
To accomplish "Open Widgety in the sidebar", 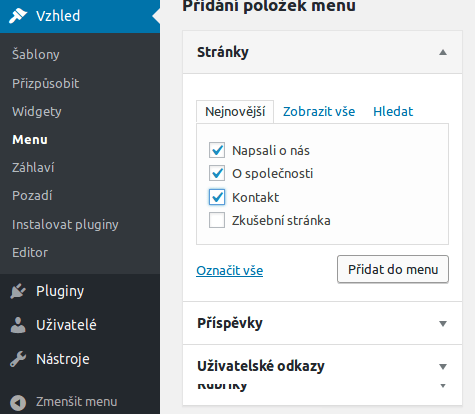I will point(37,111).
